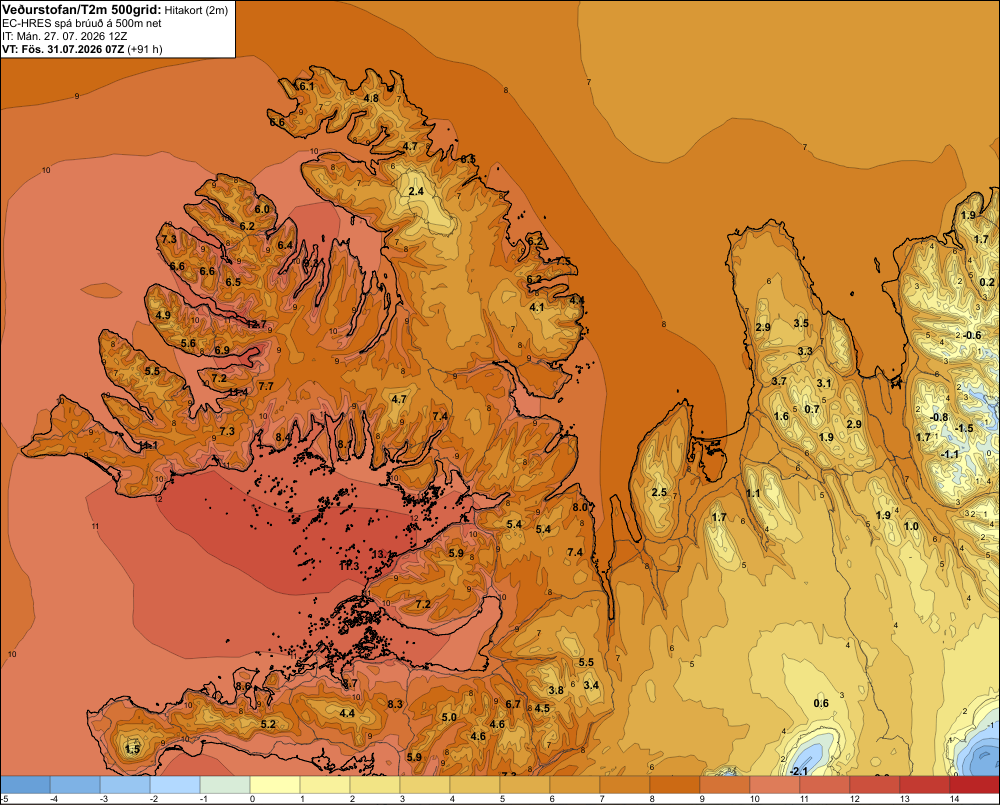Select the 8.3 temperature value
The image size is (1000, 805).
[x=395, y=704]
